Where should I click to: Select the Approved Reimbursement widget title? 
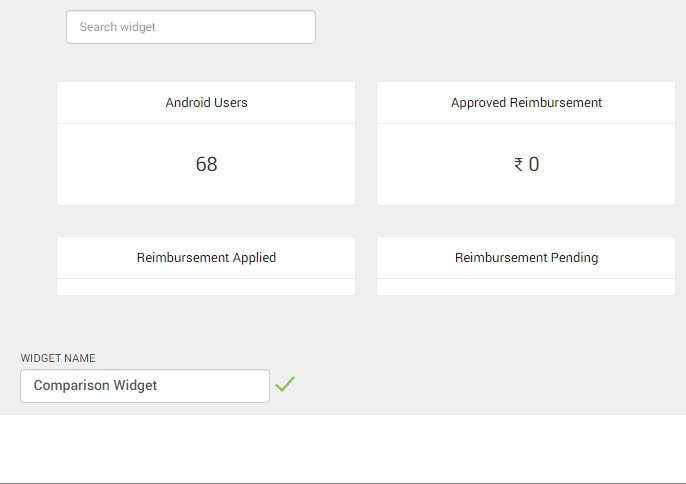pos(526,103)
